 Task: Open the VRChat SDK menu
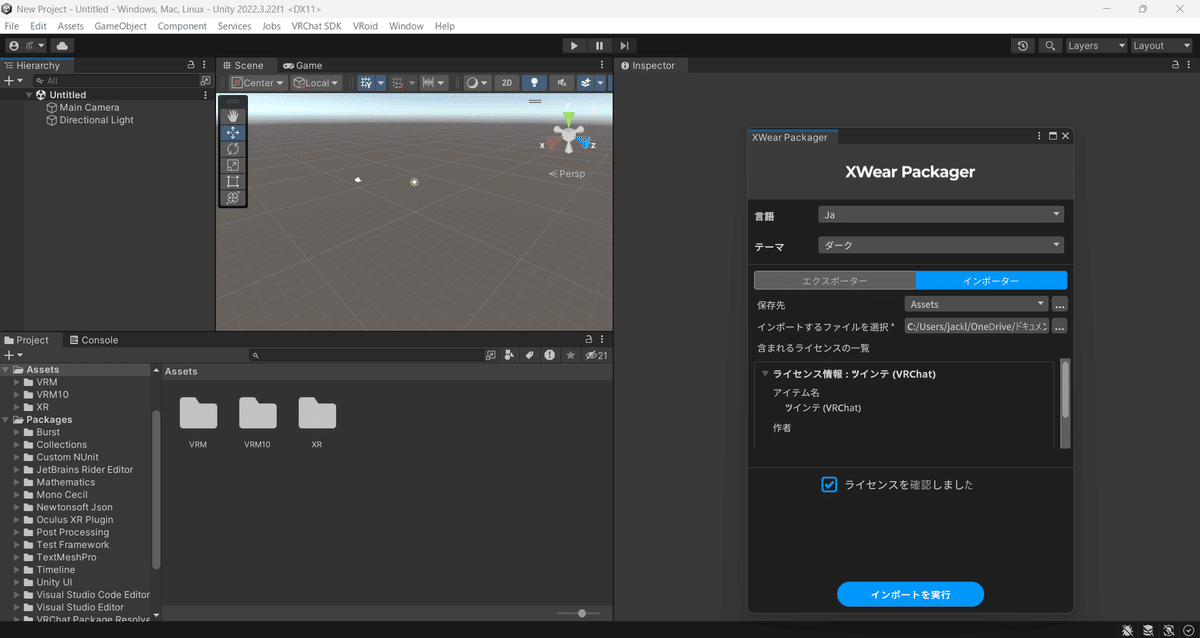pyautogui.click(x=316, y=26)
